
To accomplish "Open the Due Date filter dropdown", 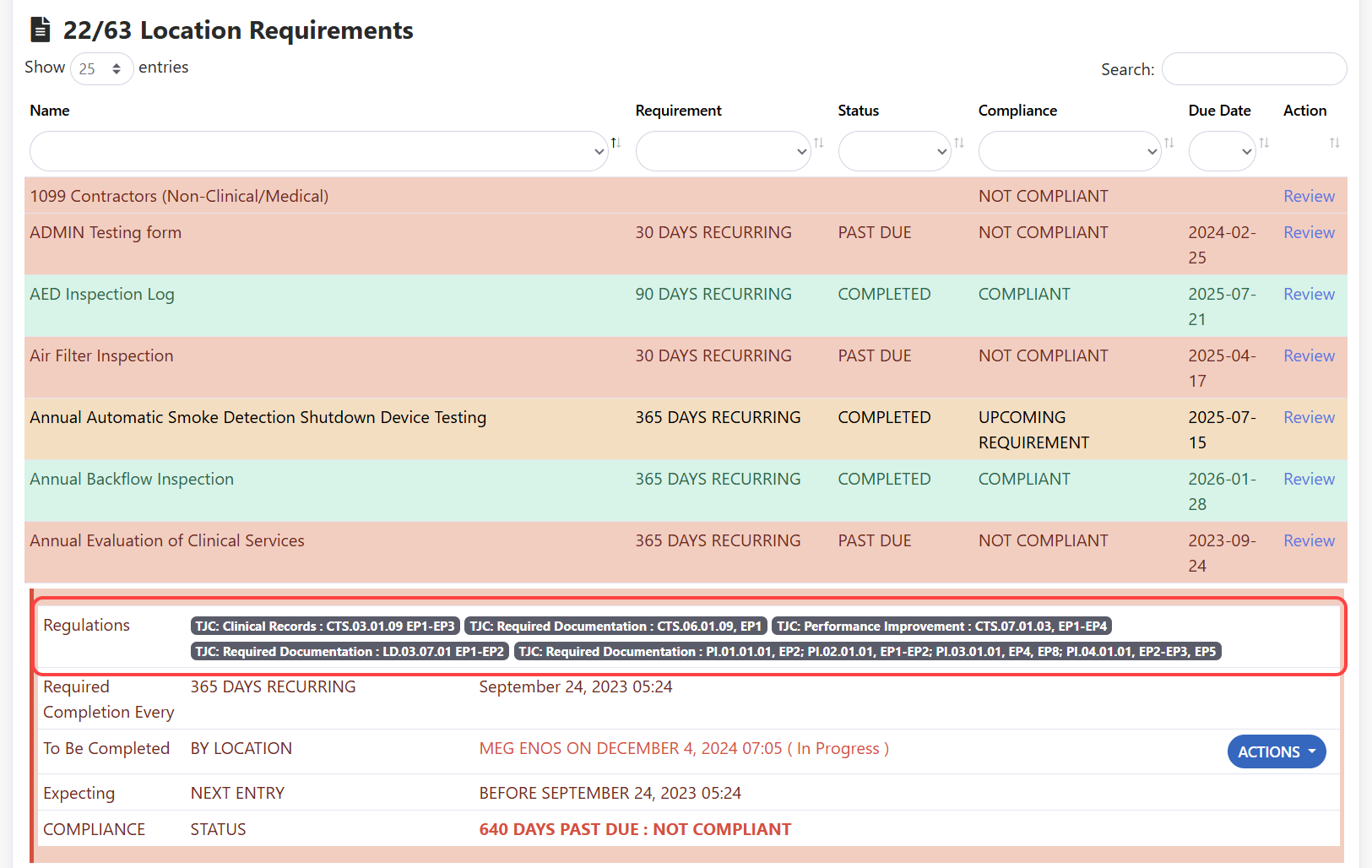I will pos(1222,152).
